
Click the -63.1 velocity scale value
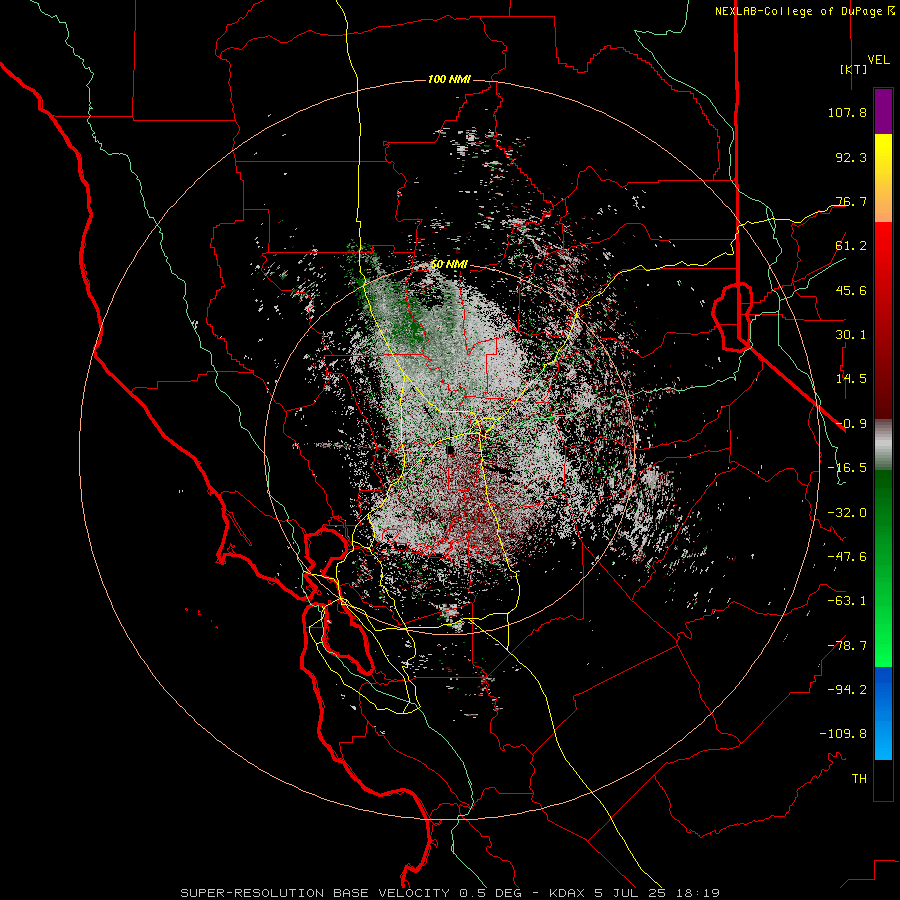point(847,601)
